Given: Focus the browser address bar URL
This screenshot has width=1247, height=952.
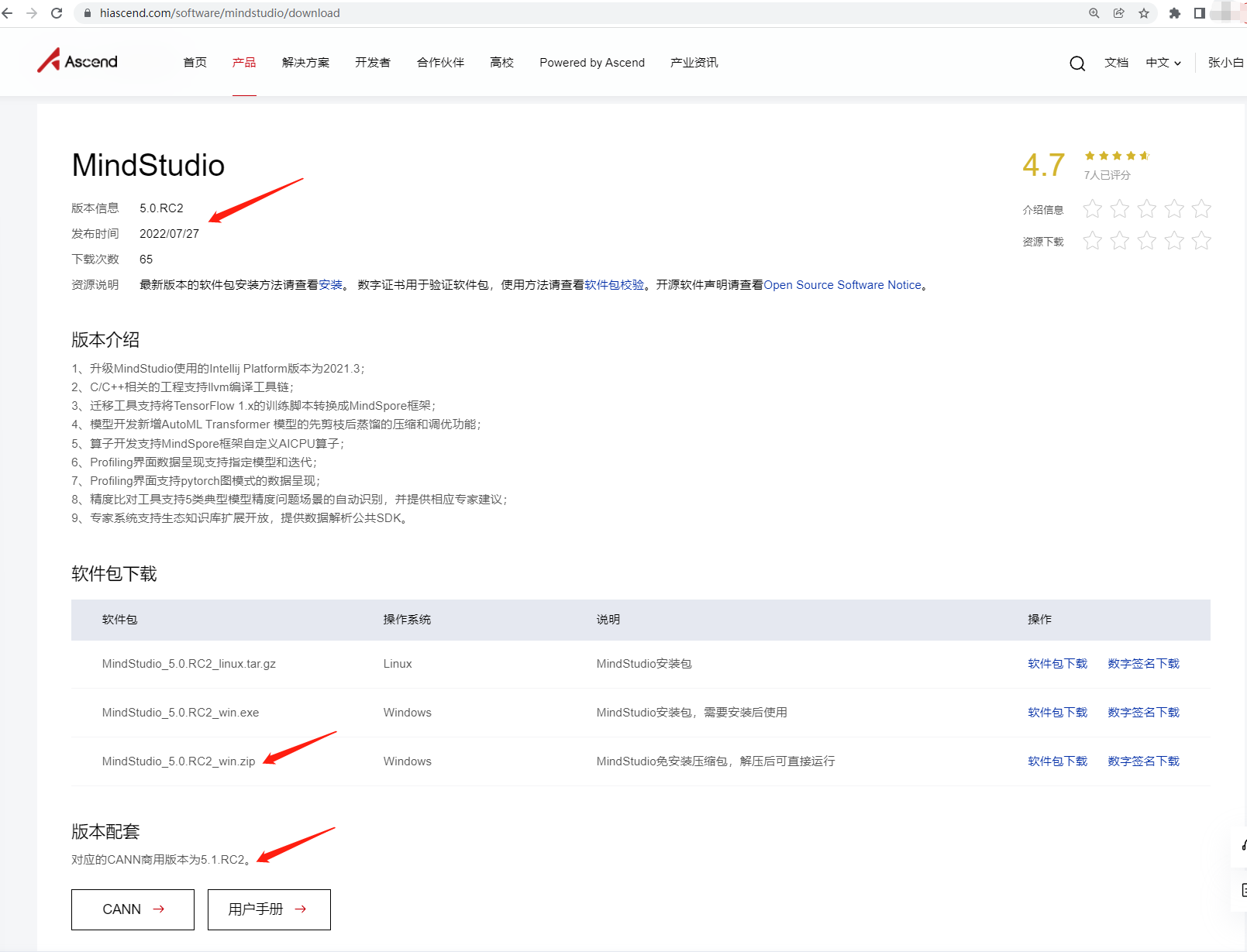Looking at the screenshot, I should point(220,13).
